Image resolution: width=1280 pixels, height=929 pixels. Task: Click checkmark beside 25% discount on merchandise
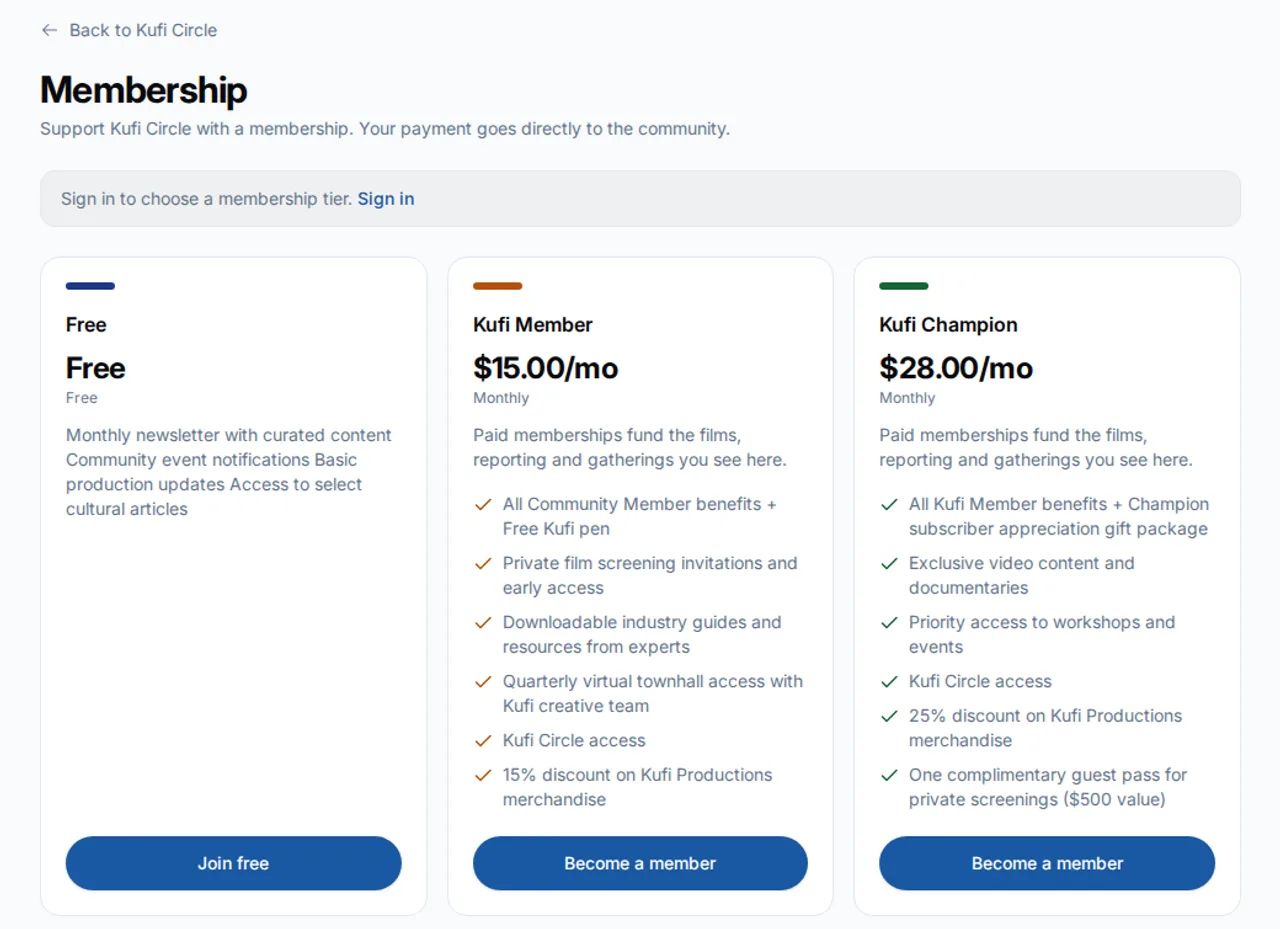tap(889, 716)
